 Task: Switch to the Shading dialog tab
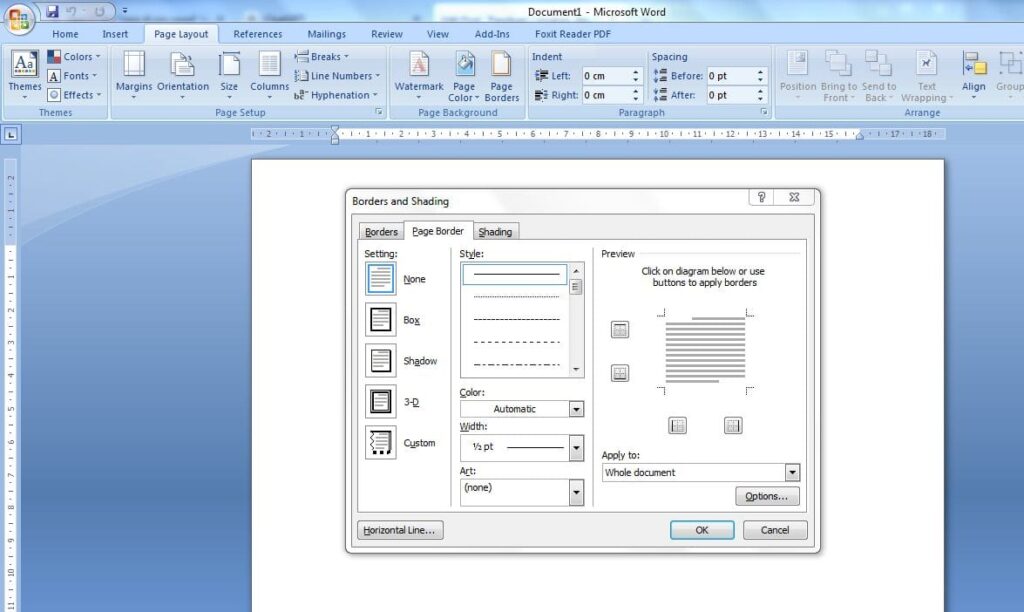coord(495,232)
